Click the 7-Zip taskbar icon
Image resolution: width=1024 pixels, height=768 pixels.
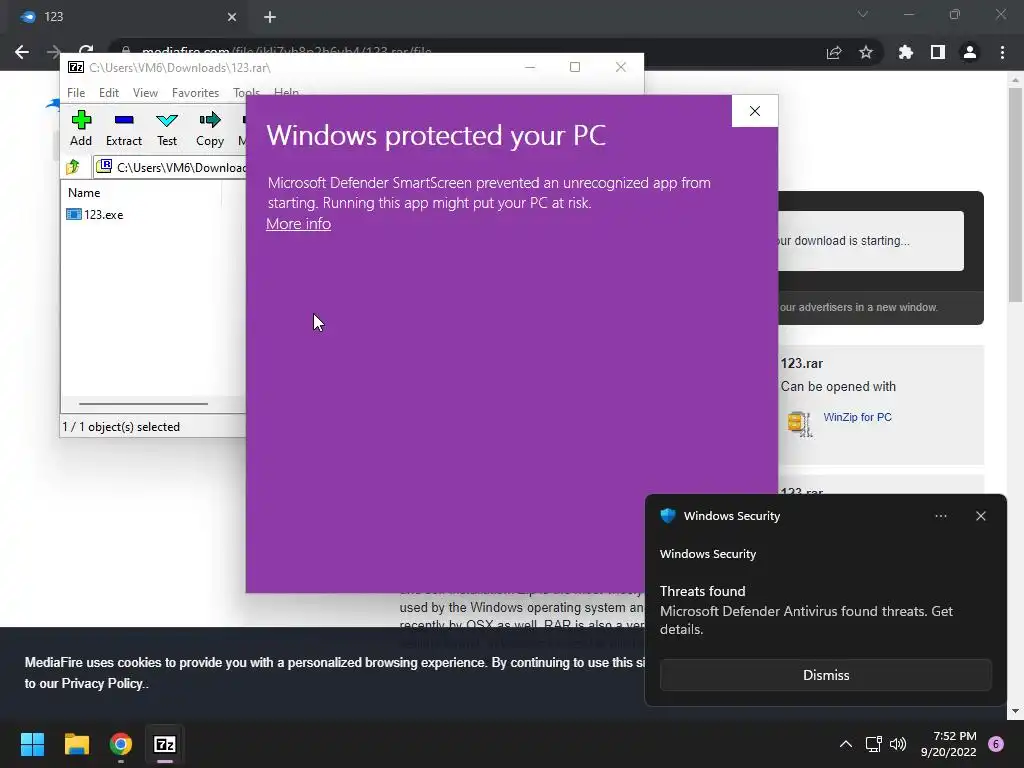(x=165, y=744)
